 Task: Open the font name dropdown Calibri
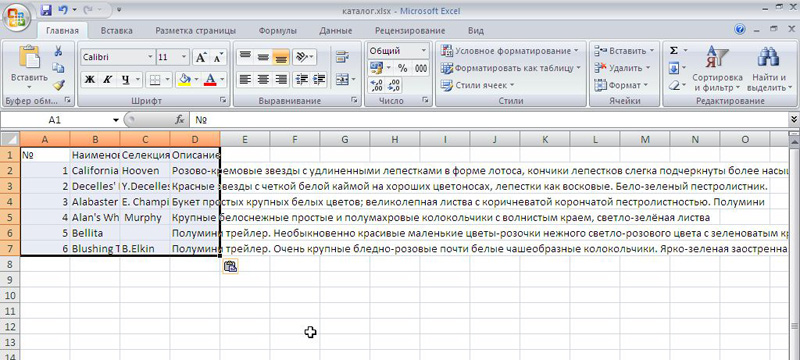150,57
